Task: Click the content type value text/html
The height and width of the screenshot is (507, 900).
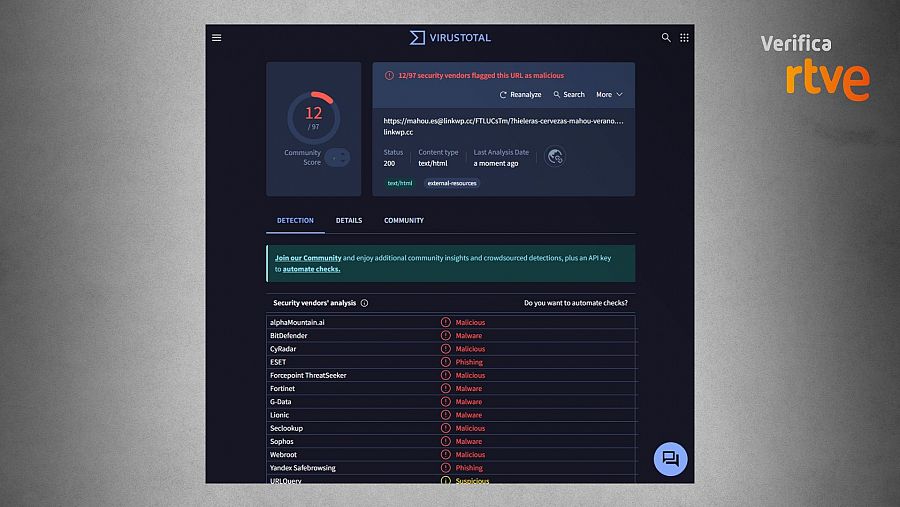Action: [x=433, y=164]
